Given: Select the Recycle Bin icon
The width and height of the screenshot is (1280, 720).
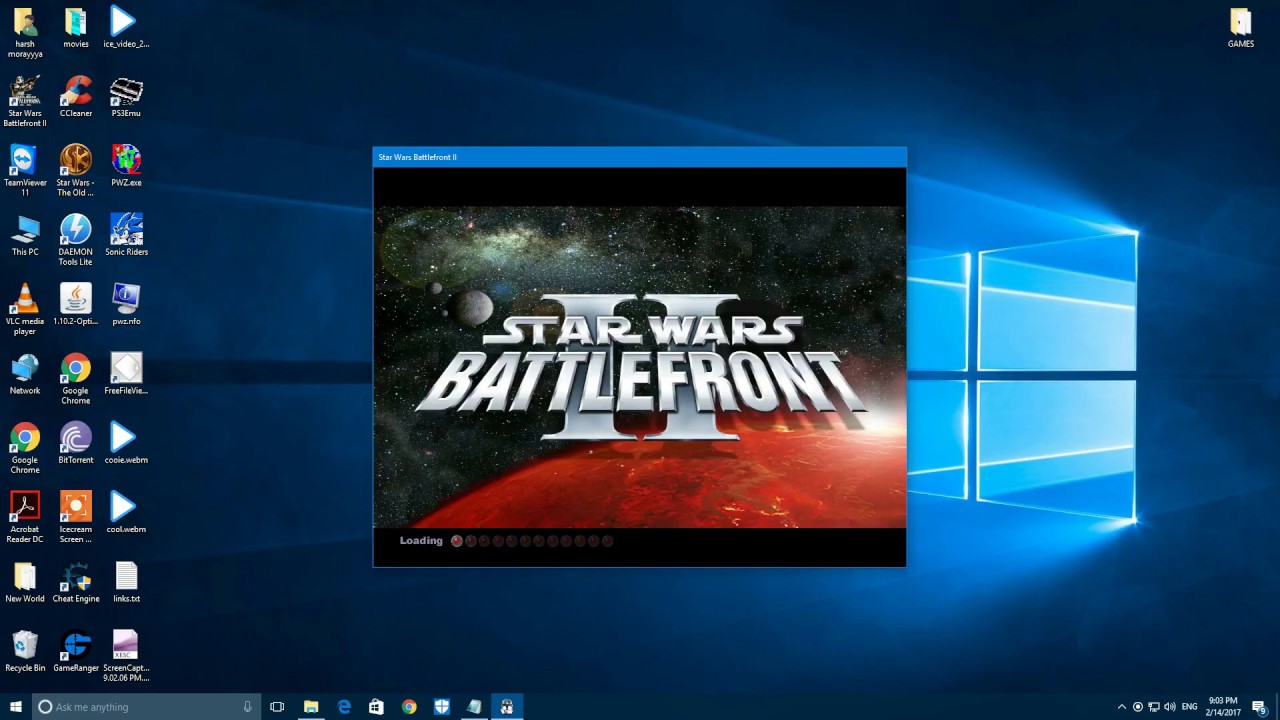Looking at the screenshot, I should (x=25, y=651).
